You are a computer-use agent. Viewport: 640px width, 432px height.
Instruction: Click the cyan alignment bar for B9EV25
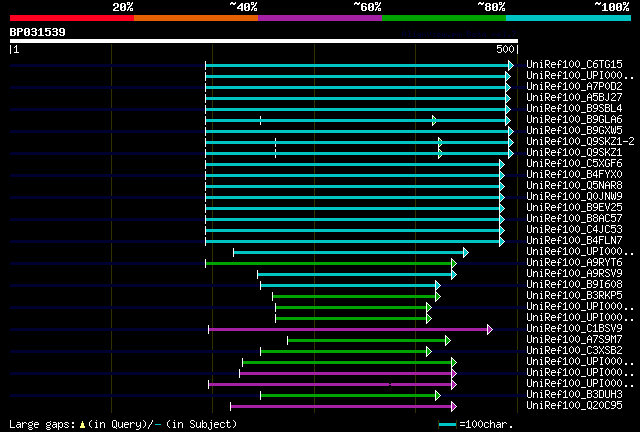[353, 209]
